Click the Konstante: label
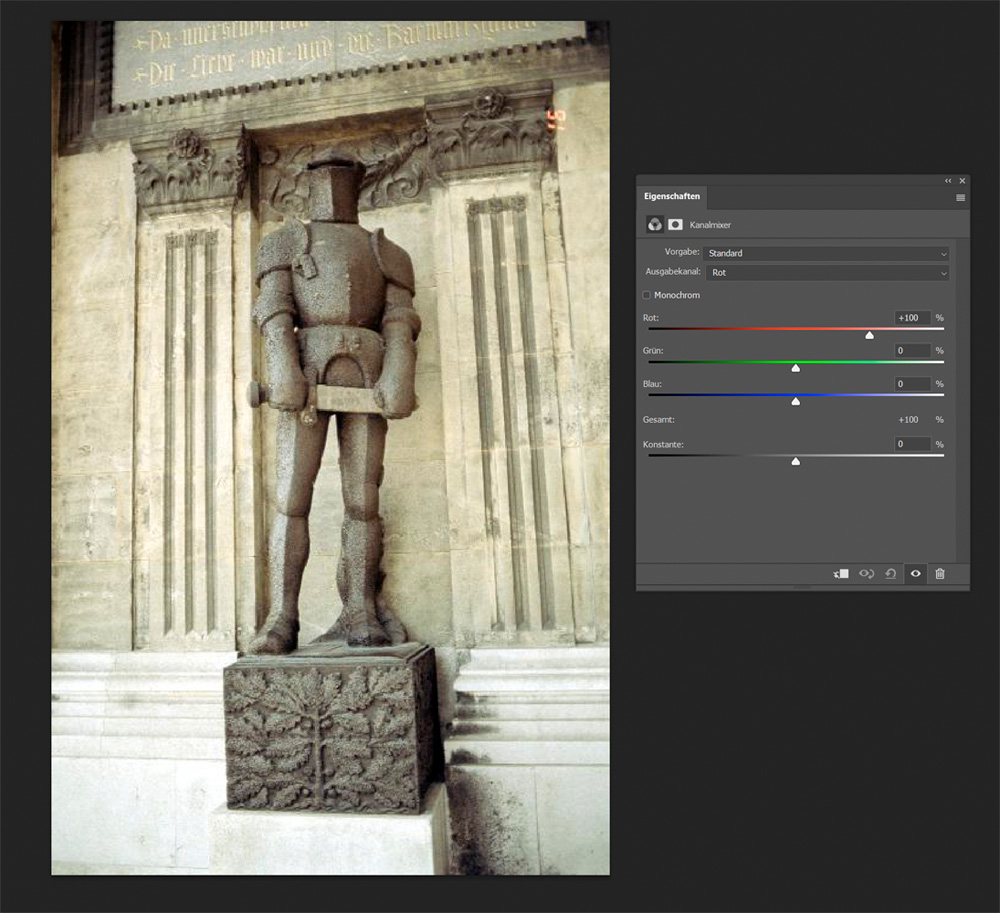The height and width of the screenshot is (913, 1000). pyautogui.click(x=663, y=444)
